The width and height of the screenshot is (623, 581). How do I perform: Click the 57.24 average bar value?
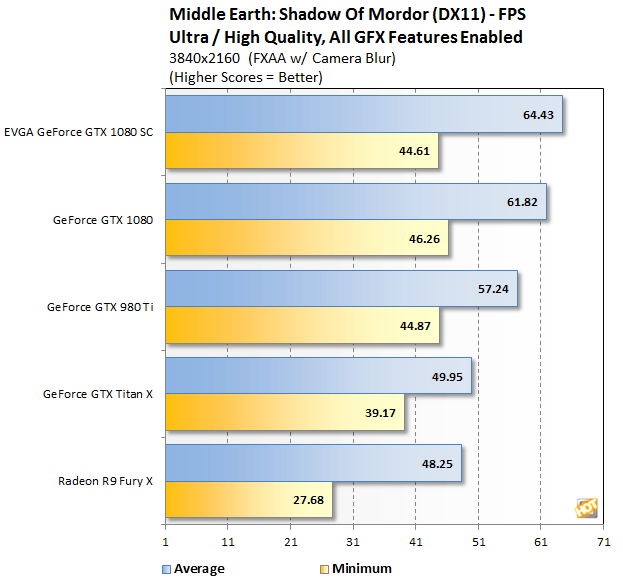pyautogui.click(x=493, y=289)
